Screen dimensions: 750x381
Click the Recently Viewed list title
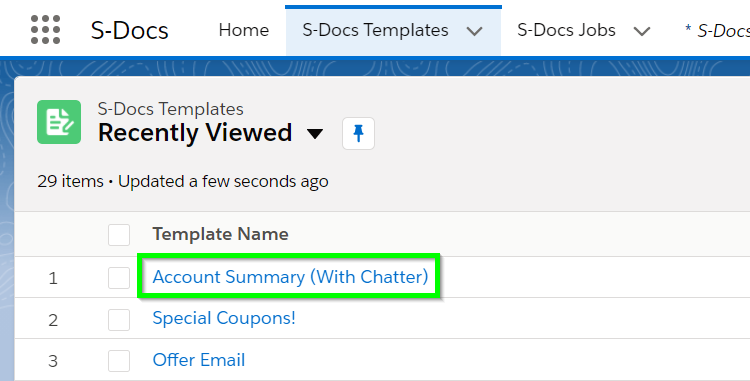[195, 132]
